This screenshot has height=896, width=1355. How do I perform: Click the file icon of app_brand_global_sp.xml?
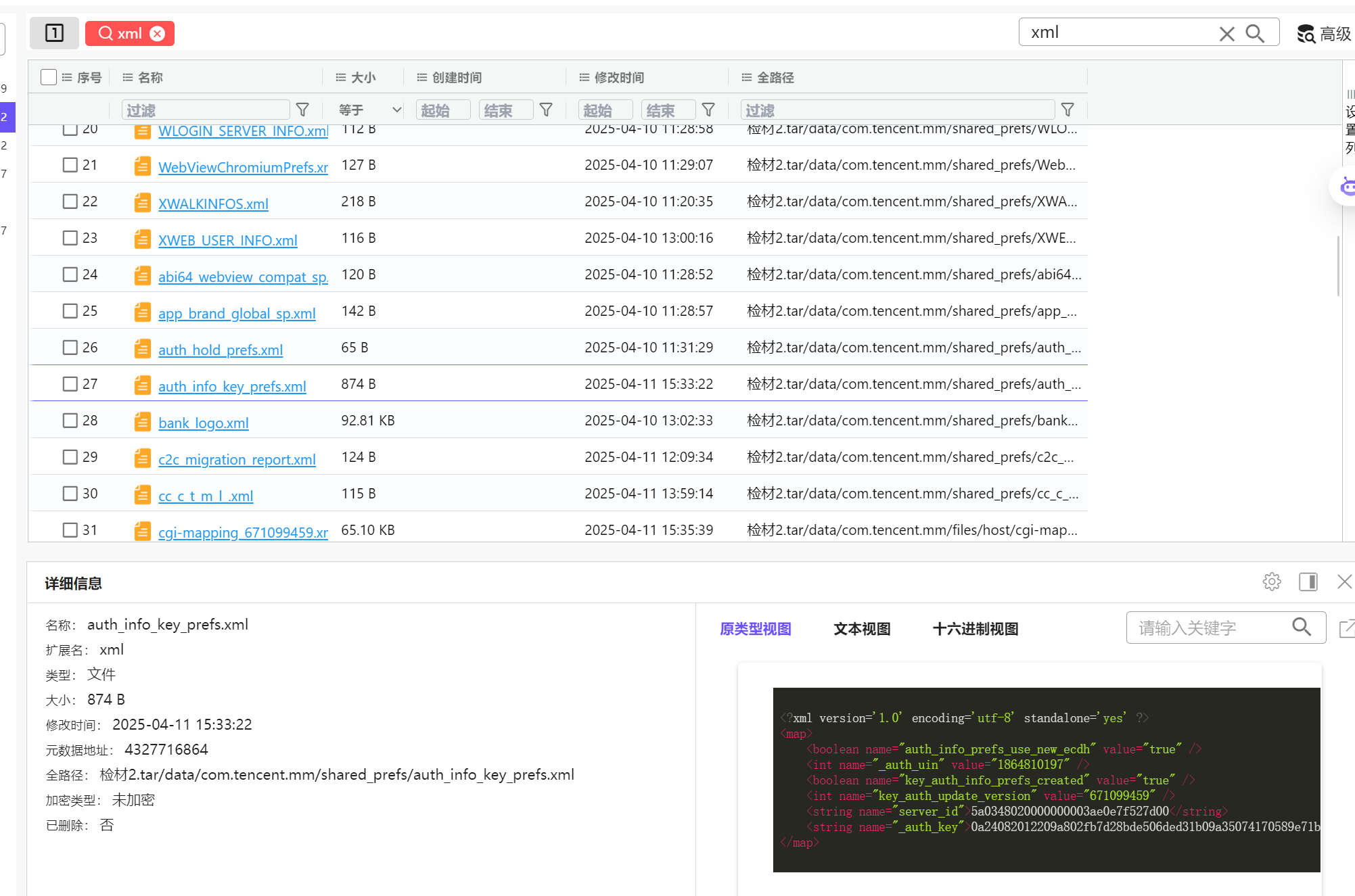tap(142, 312)
